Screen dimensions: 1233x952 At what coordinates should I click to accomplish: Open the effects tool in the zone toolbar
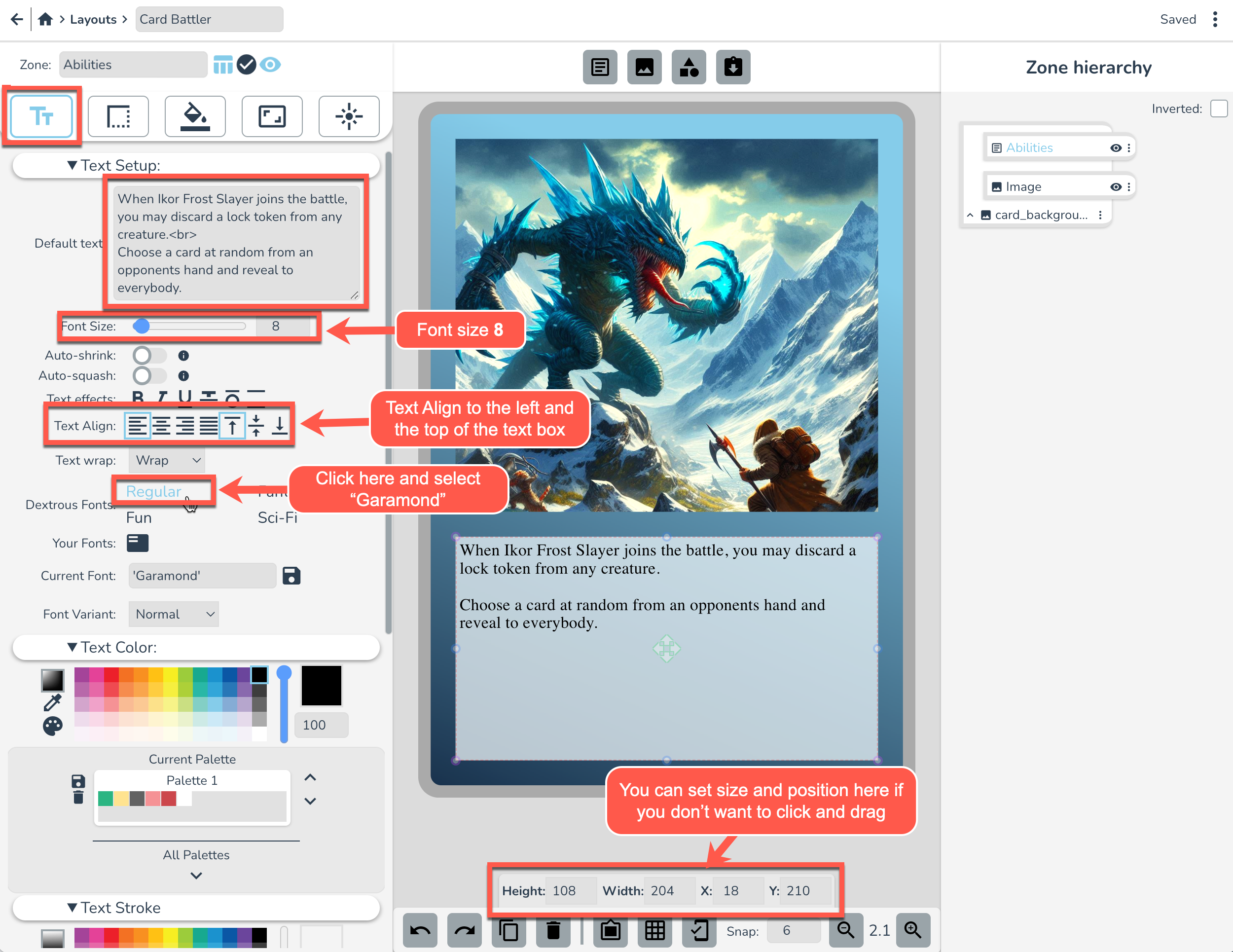tap(350, 116)
